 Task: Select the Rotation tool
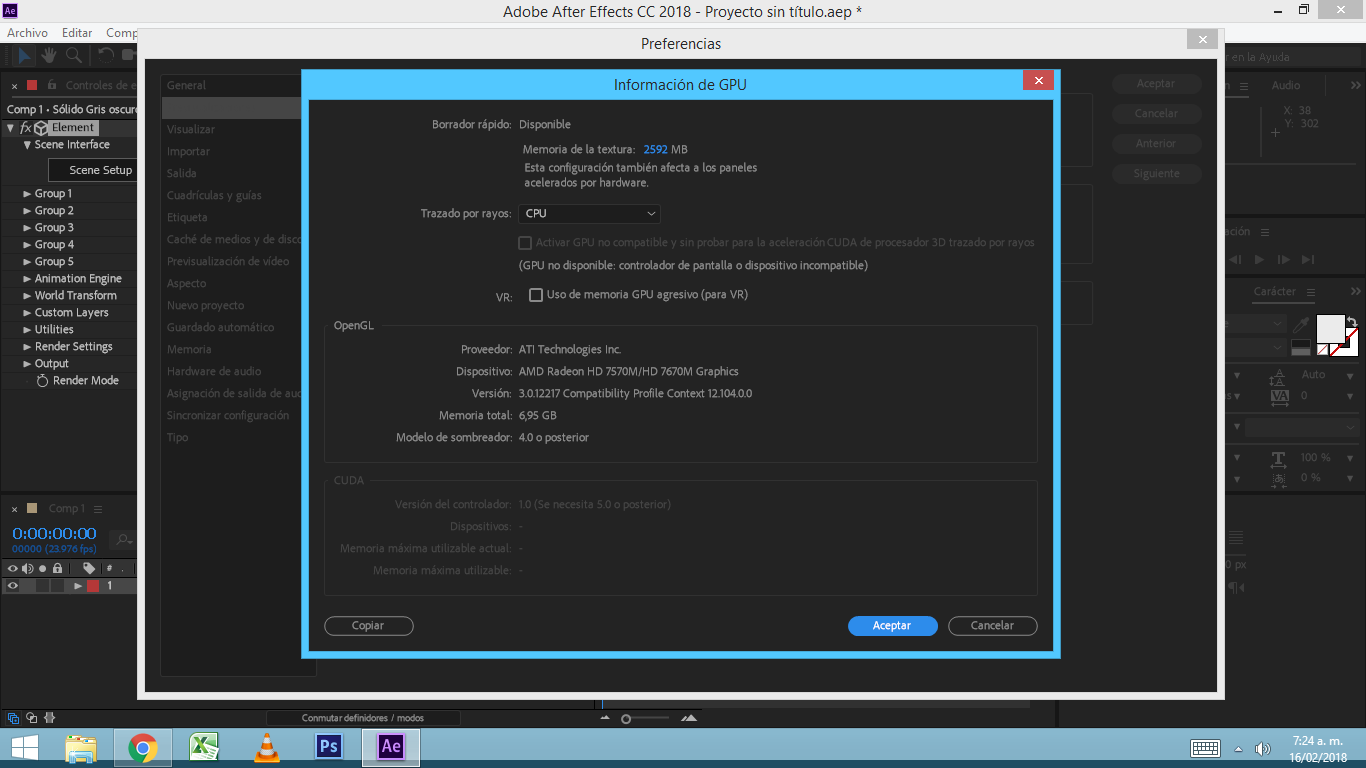point(105,56)
